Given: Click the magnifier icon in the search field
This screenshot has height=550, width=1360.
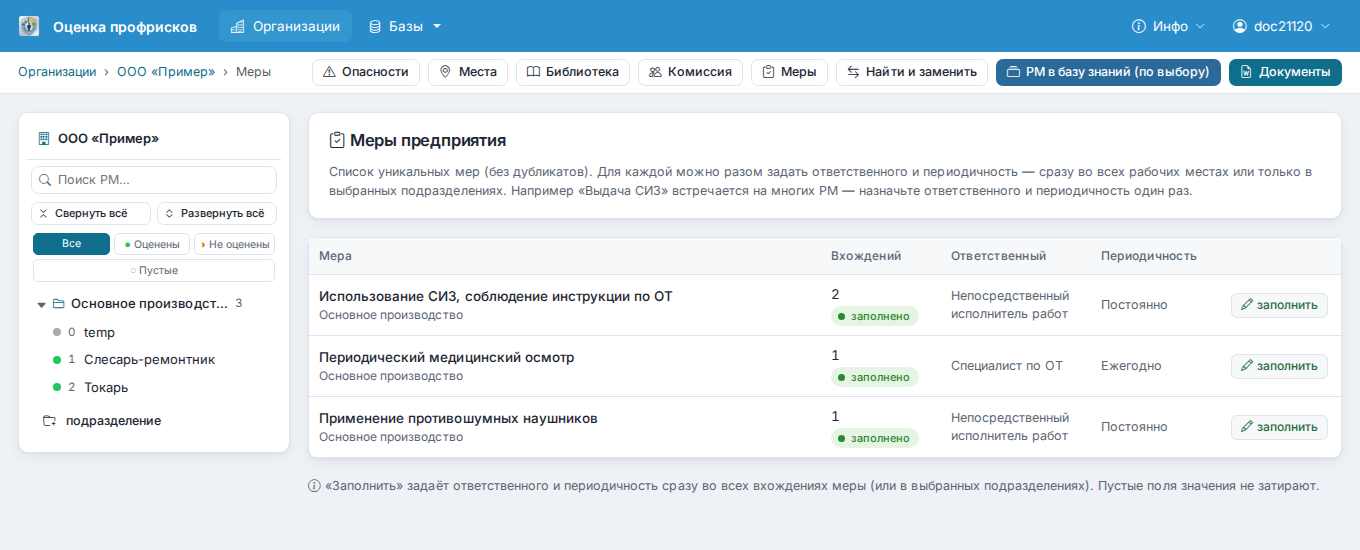Looking at the screenshot, I should 46,180.
